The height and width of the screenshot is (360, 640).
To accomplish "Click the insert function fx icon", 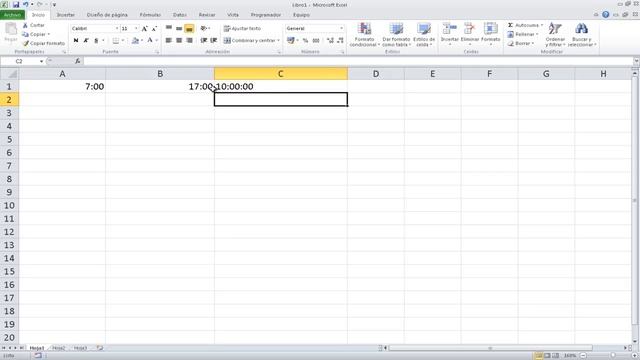I will (x=78, y=61).
